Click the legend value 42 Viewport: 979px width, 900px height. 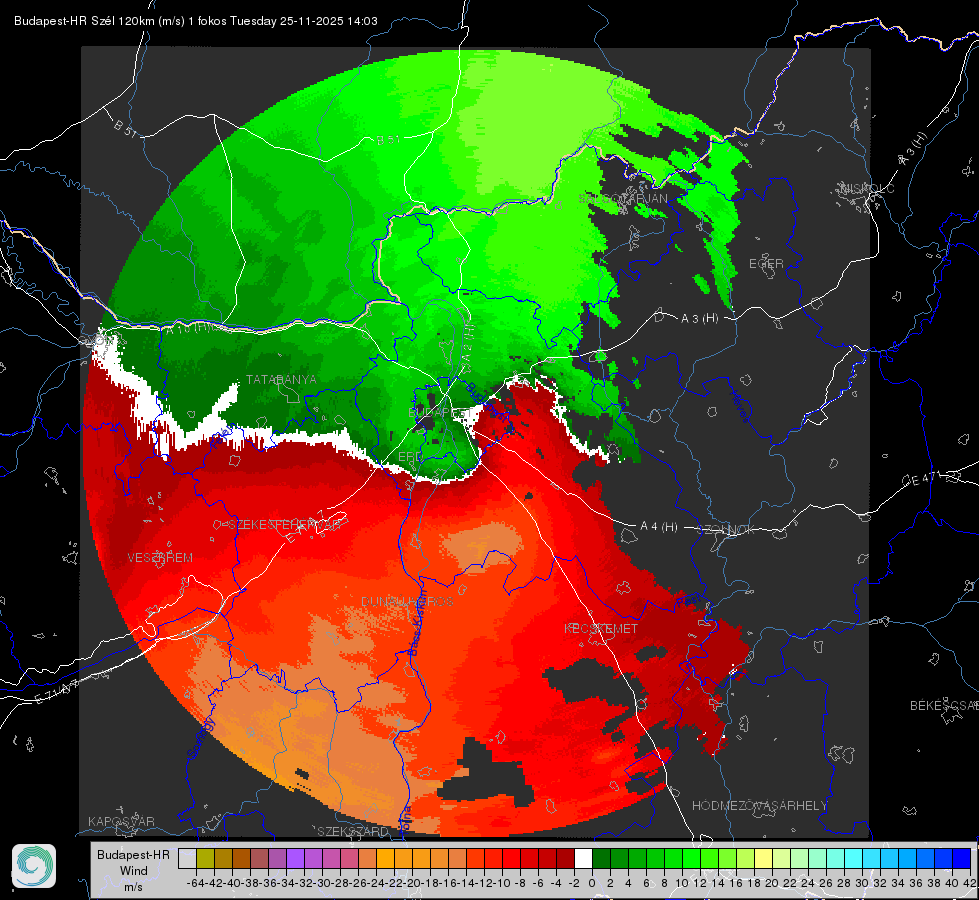pyautogui.click(x=969, y=883)
